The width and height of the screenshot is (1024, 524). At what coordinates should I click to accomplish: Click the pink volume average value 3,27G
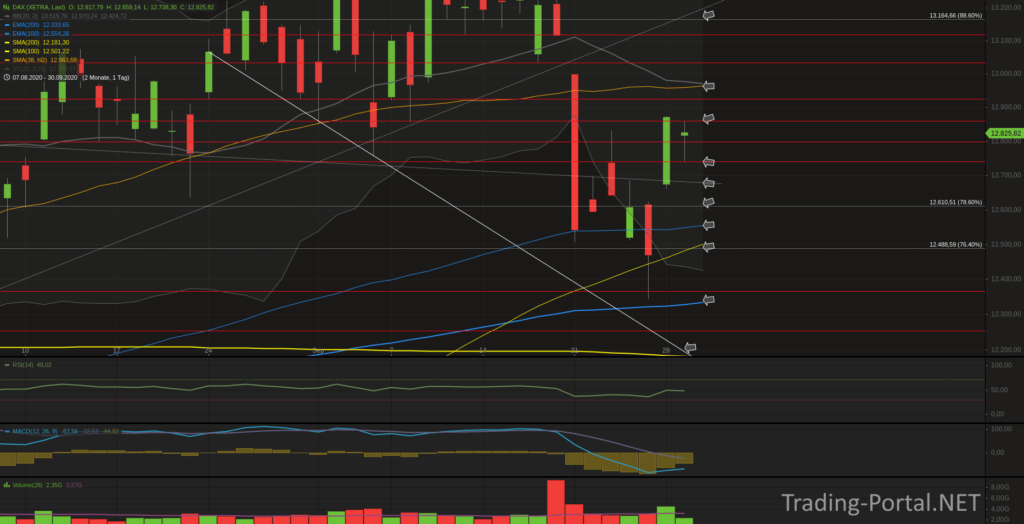[74, 485]
